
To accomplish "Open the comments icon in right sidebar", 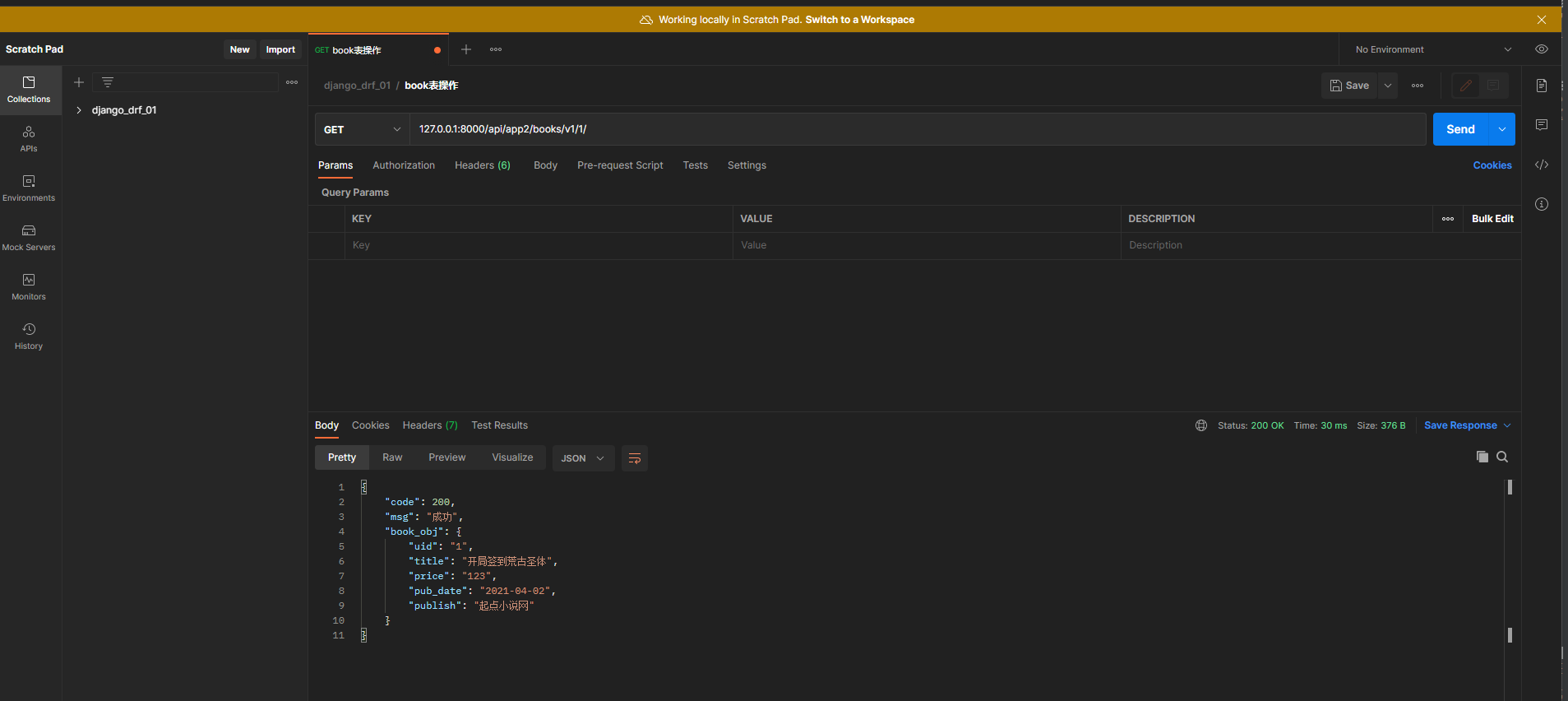I will pos(1542,125).
